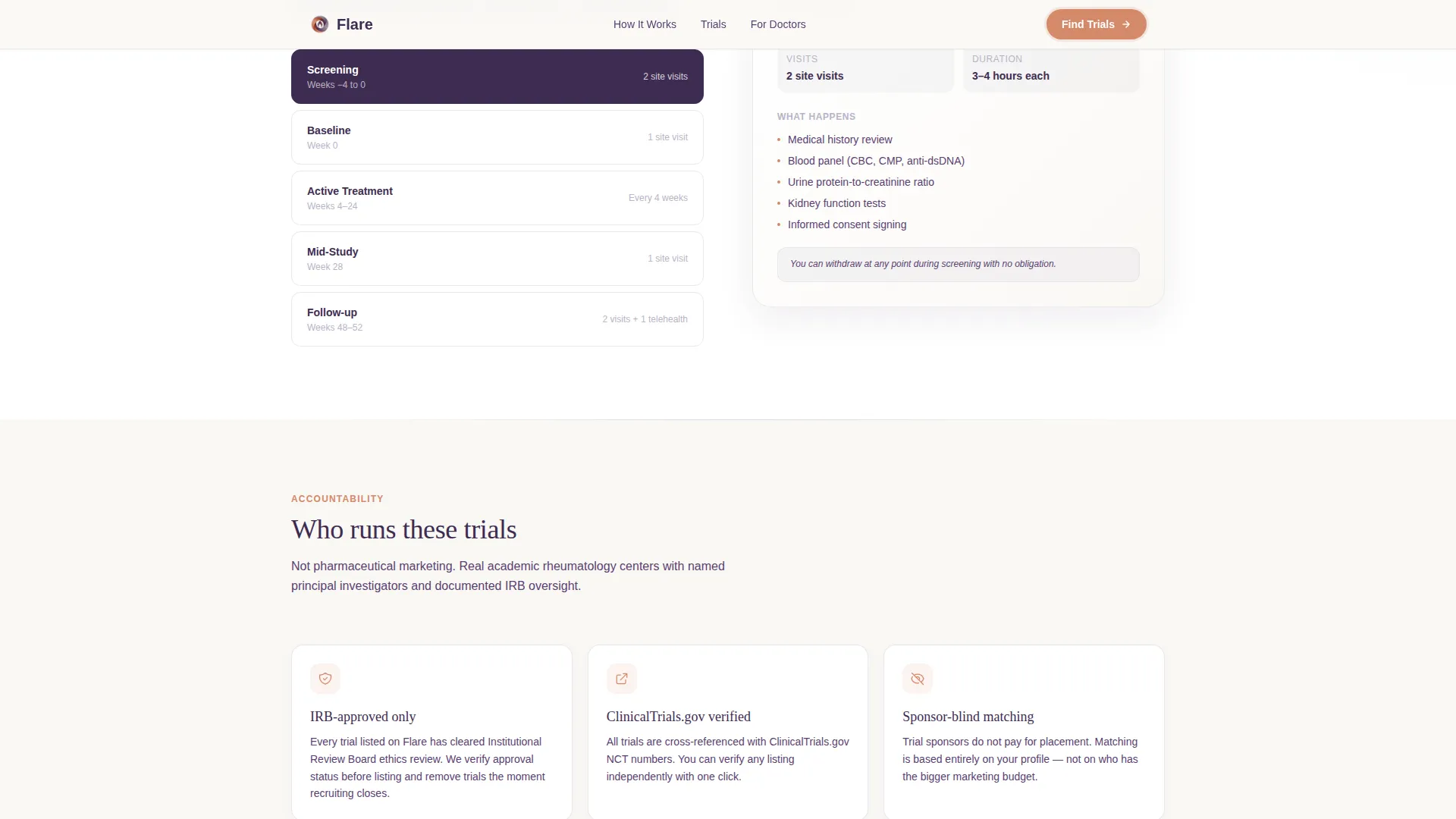Click the shield icon on IRB-approved card
Screen dimensions: 1456x819
click(325, 679)
